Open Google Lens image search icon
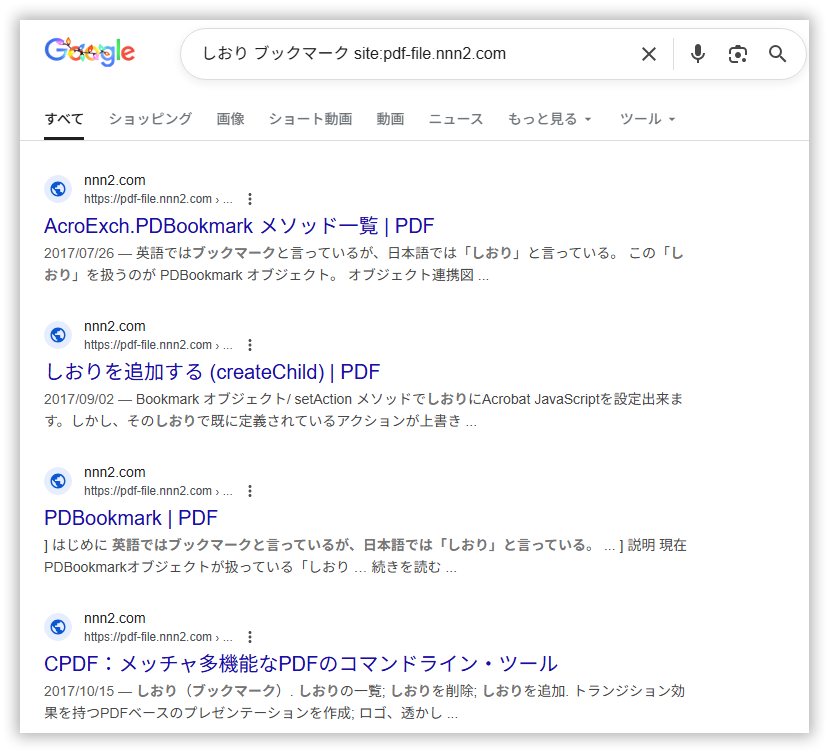 (x=738, y=54)
